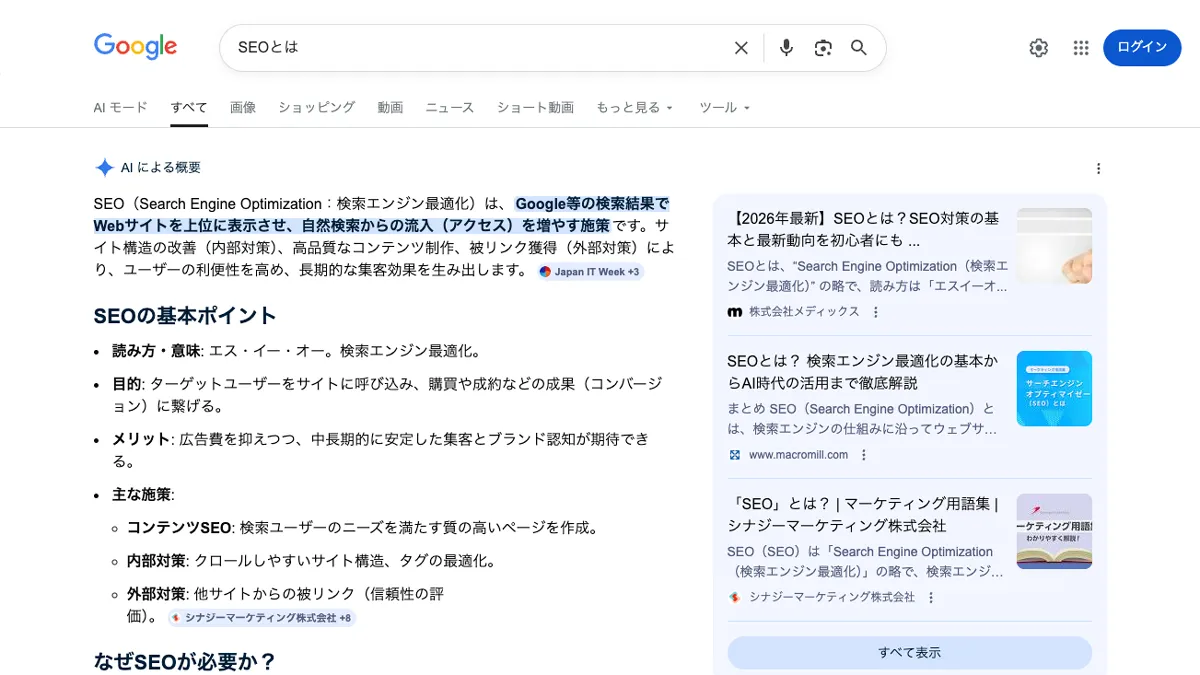Open more options for シナジーマーケティング source card
Screen dimensions: 1200x675
click(x=931, y=597)
